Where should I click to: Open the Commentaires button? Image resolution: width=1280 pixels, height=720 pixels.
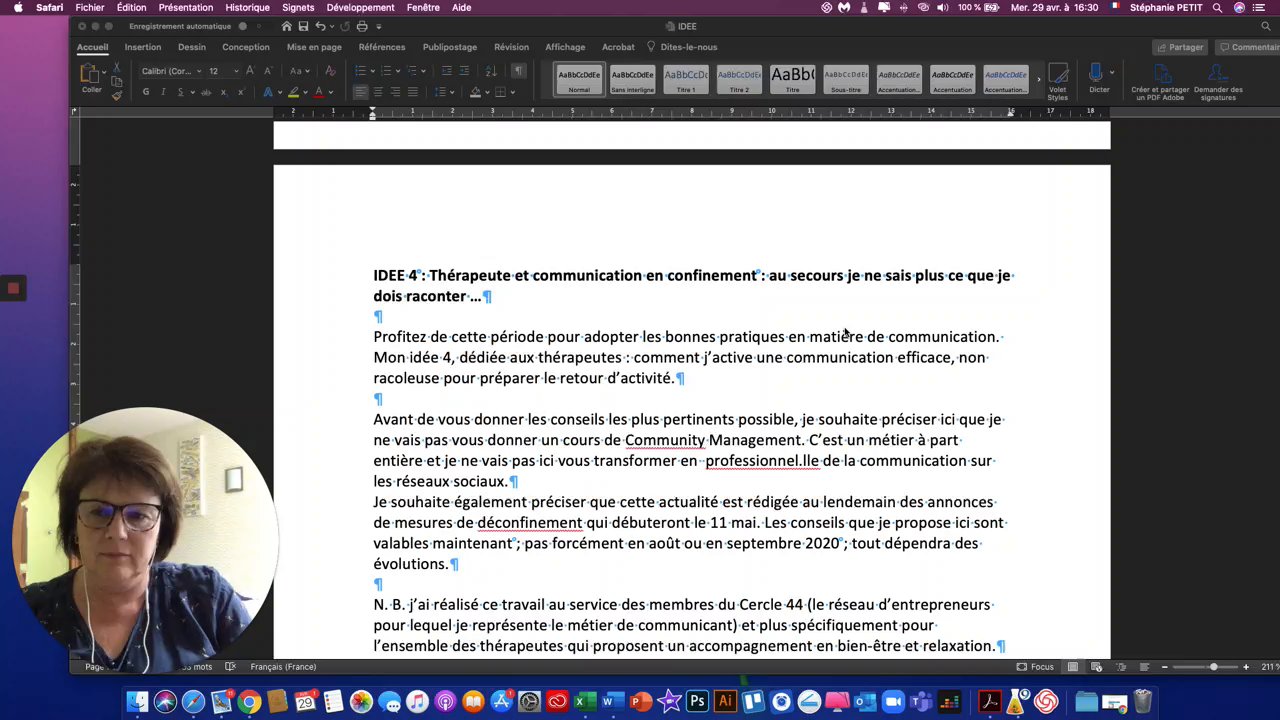[1248, 47]
